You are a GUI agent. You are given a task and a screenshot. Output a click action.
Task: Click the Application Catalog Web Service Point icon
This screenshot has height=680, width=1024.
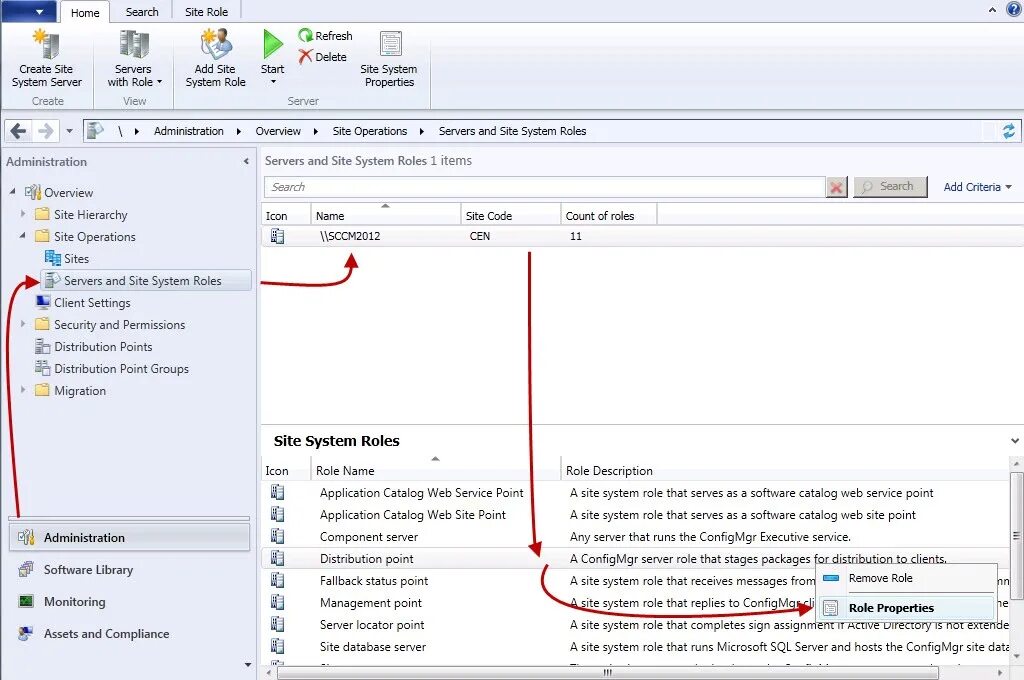tap(278, 493)
